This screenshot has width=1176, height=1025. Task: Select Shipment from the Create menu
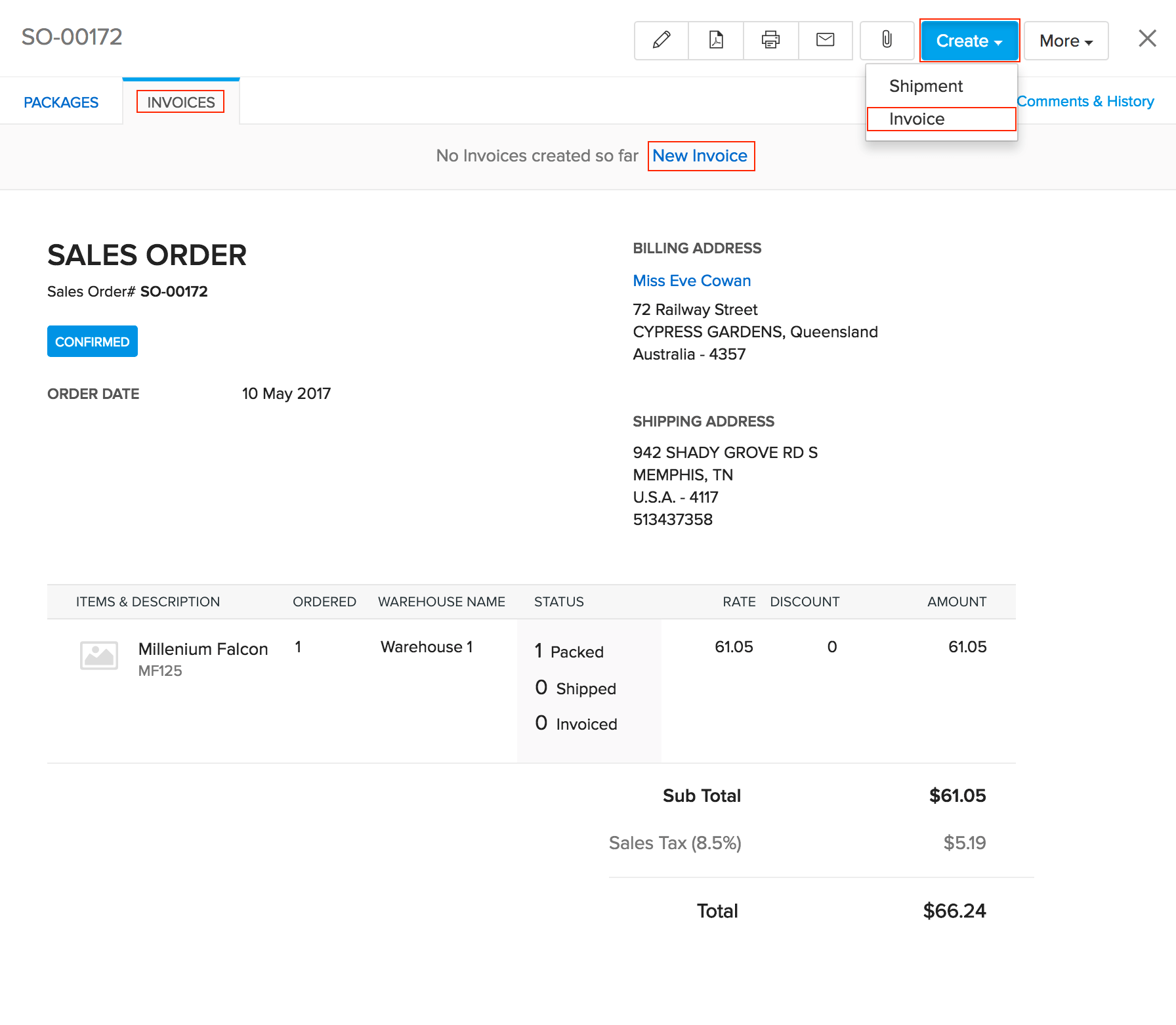[x=925, y=86]
